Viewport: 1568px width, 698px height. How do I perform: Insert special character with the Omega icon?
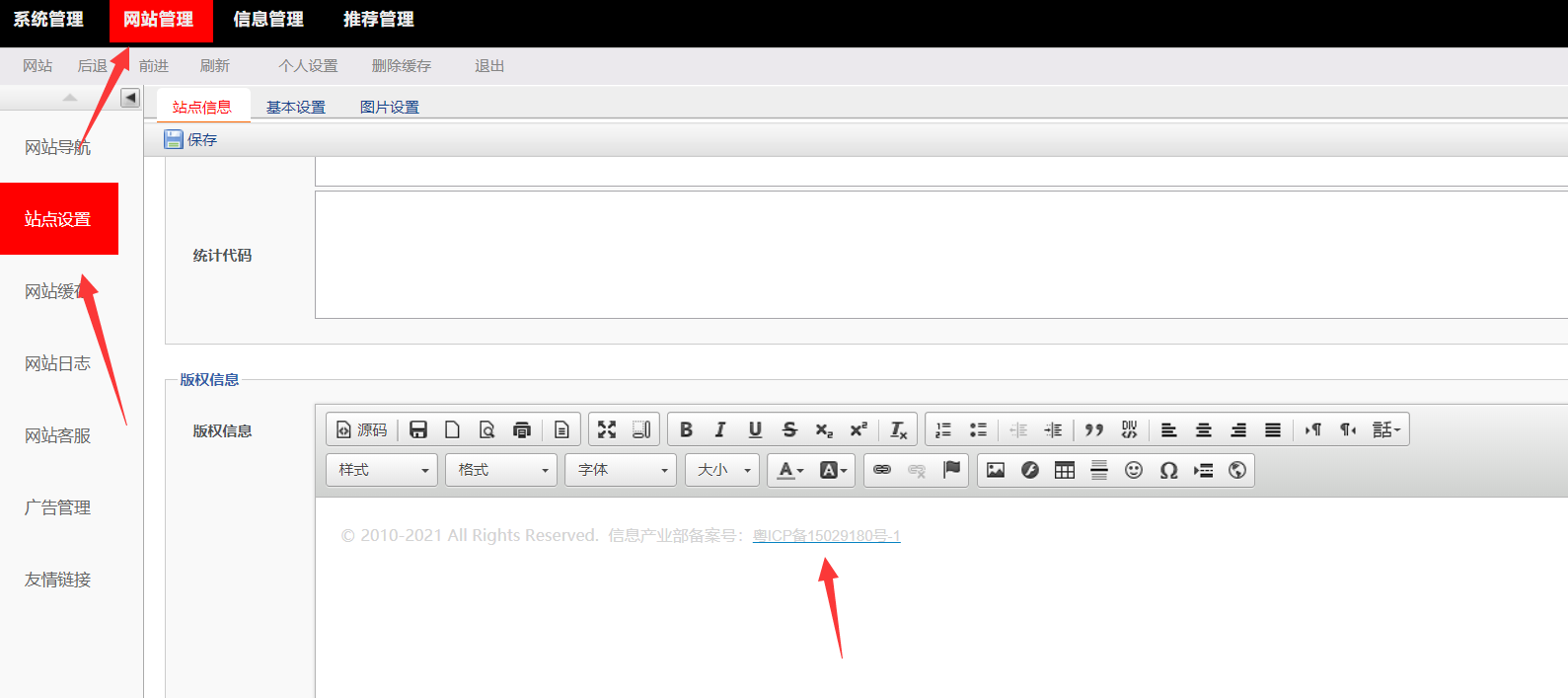[x=1168, y=470]
